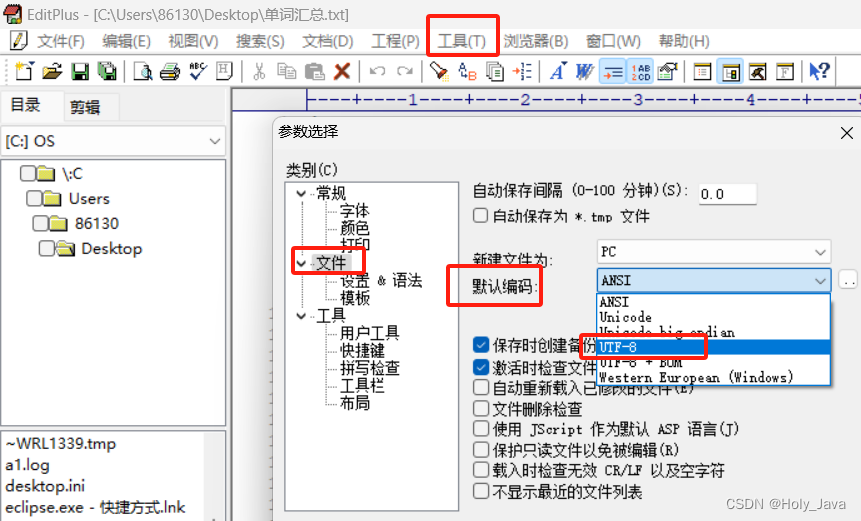Enable 载入时检查无效 CR/LF 以及空字符
The width and height of the screenshot is (861, 521).
pyautogui.click(x=480, y=470)
